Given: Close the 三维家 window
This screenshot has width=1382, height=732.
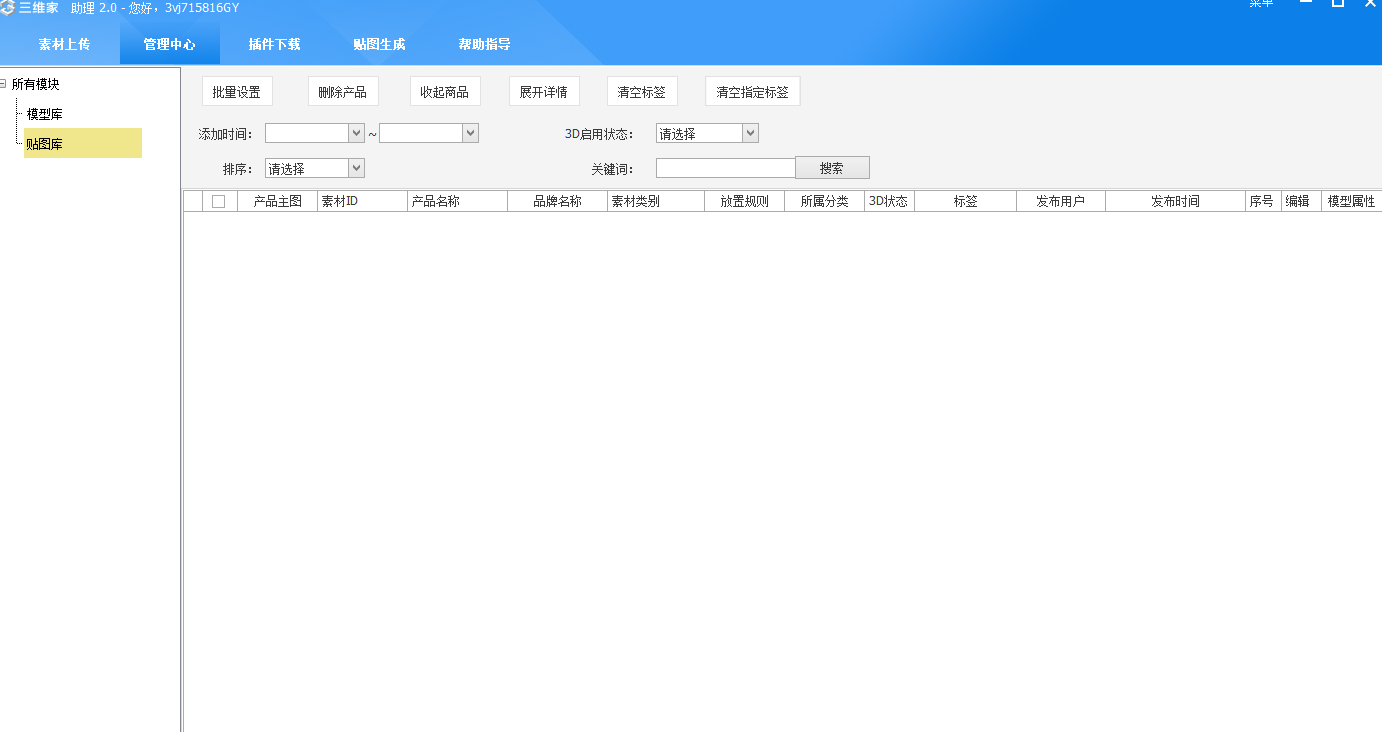Looking at the screenshot, I should click(x=1370, y=4).
